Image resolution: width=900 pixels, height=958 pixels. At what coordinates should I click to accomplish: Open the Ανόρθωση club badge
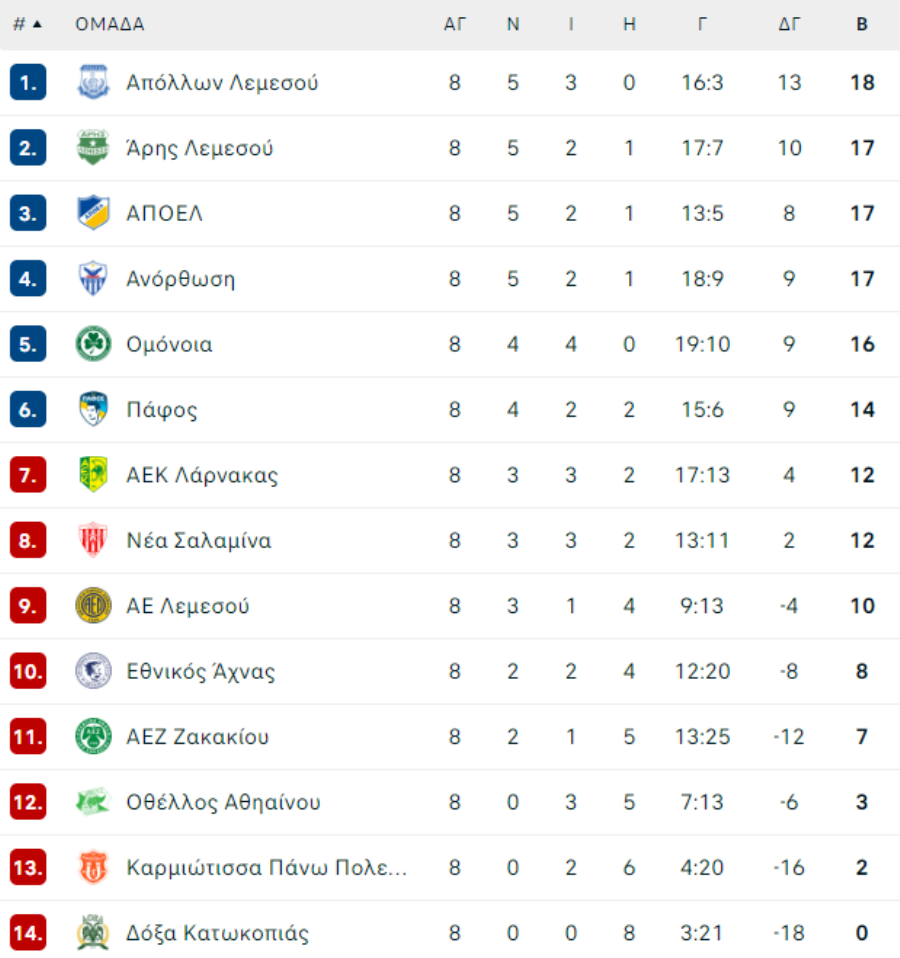click(x=93, y=278)
